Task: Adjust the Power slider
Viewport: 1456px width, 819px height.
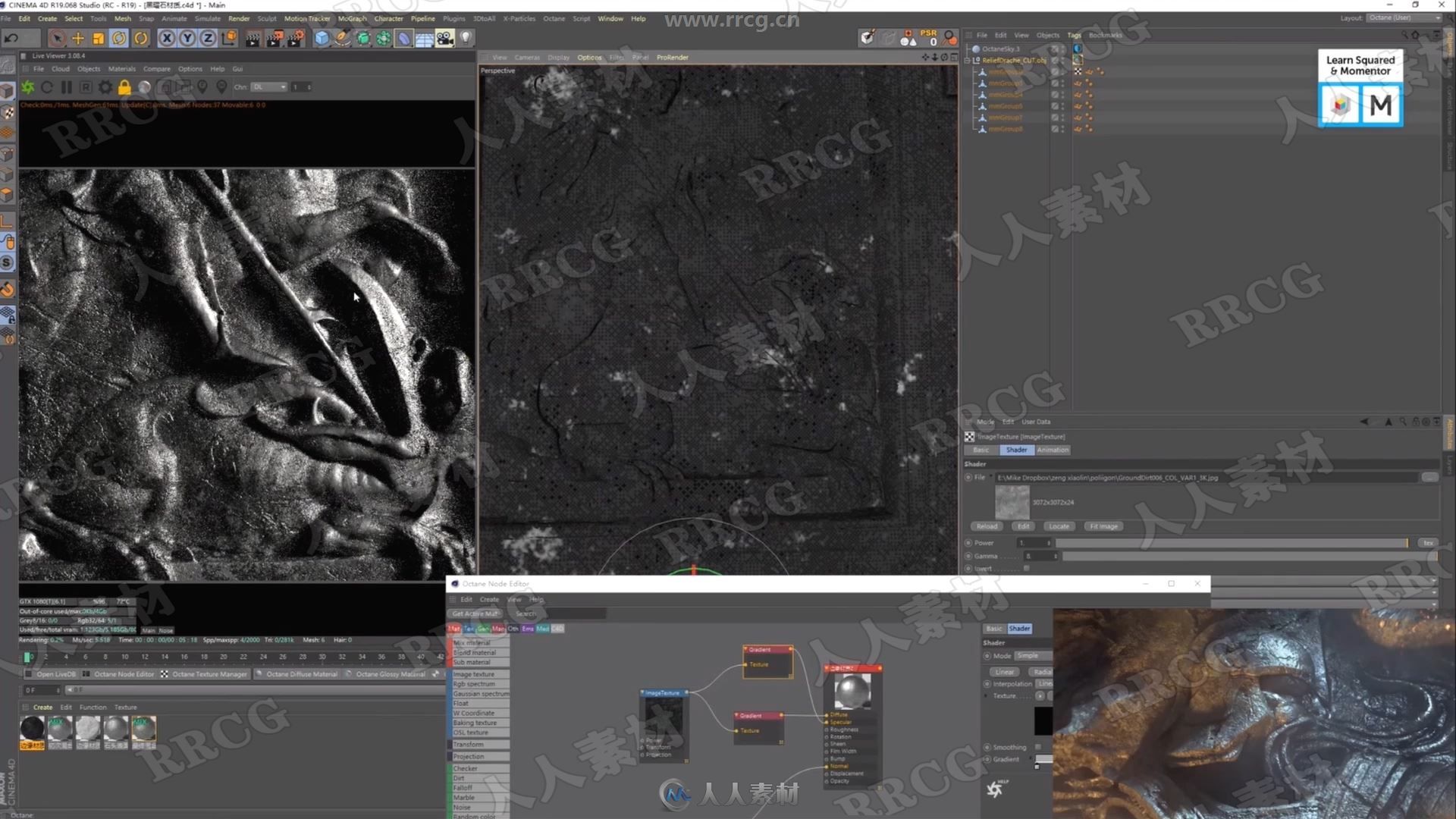Action: 1232,543
